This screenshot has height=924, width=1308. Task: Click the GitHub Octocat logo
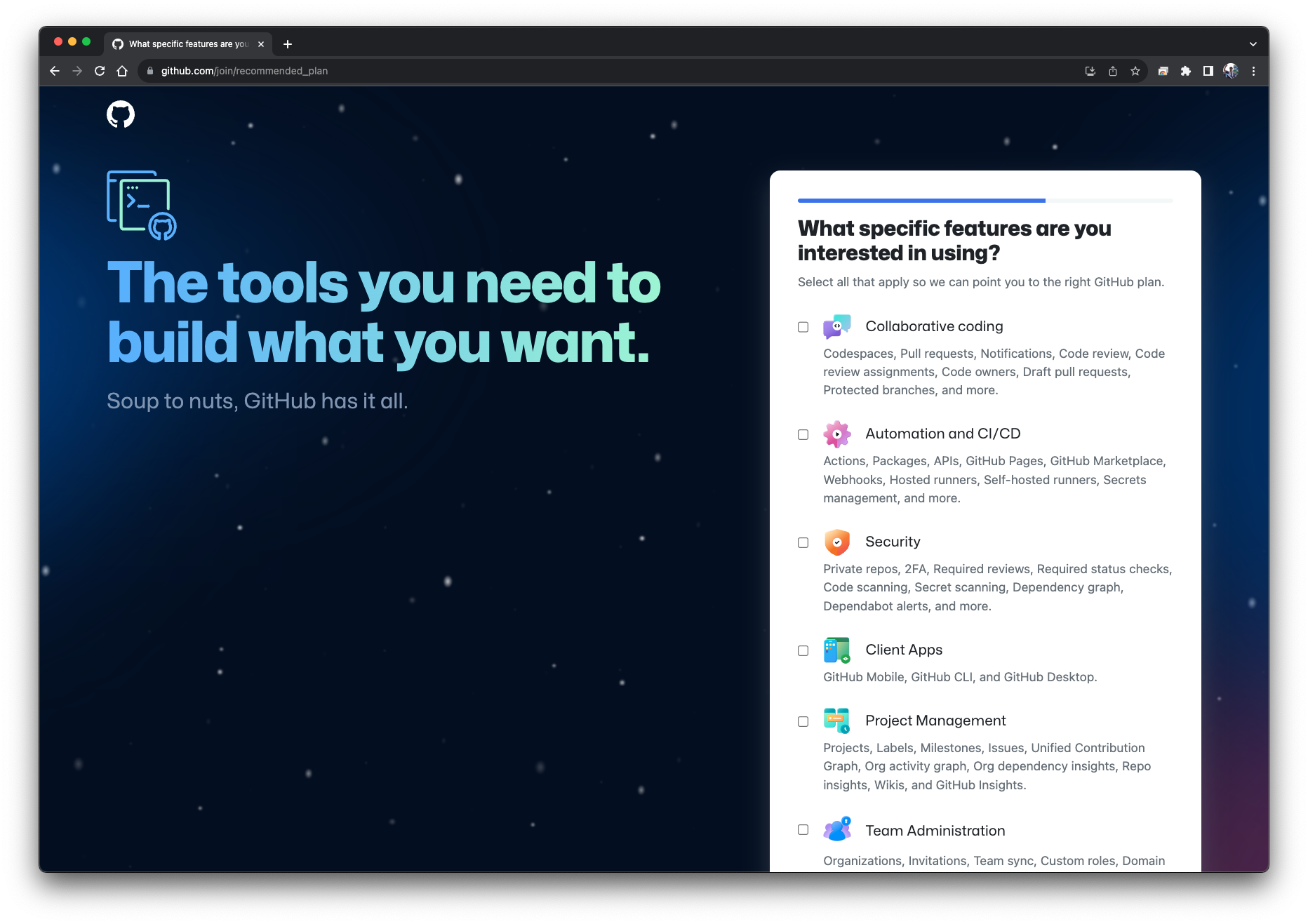121,114
